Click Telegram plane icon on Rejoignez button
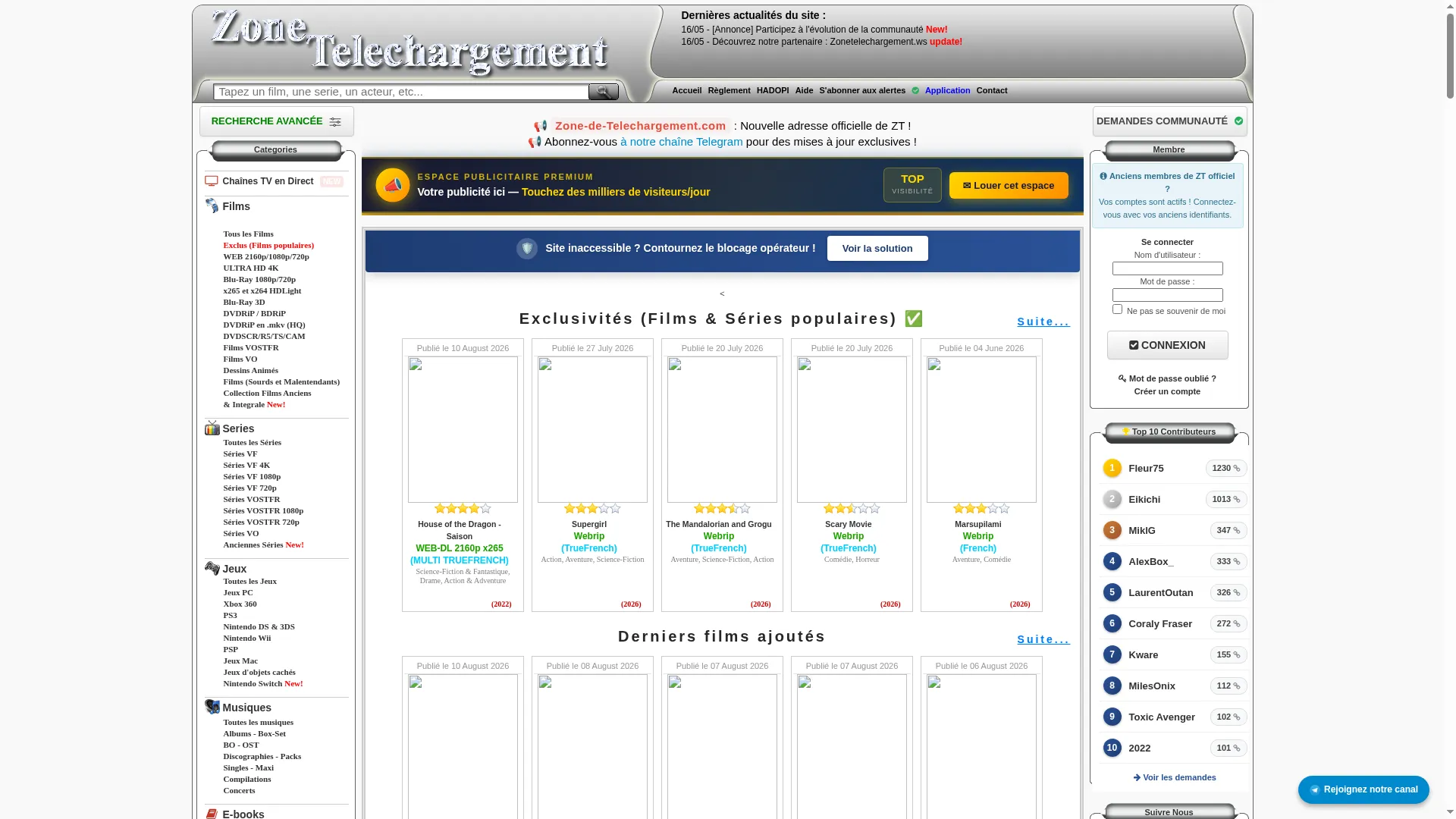 point(1315,790)
